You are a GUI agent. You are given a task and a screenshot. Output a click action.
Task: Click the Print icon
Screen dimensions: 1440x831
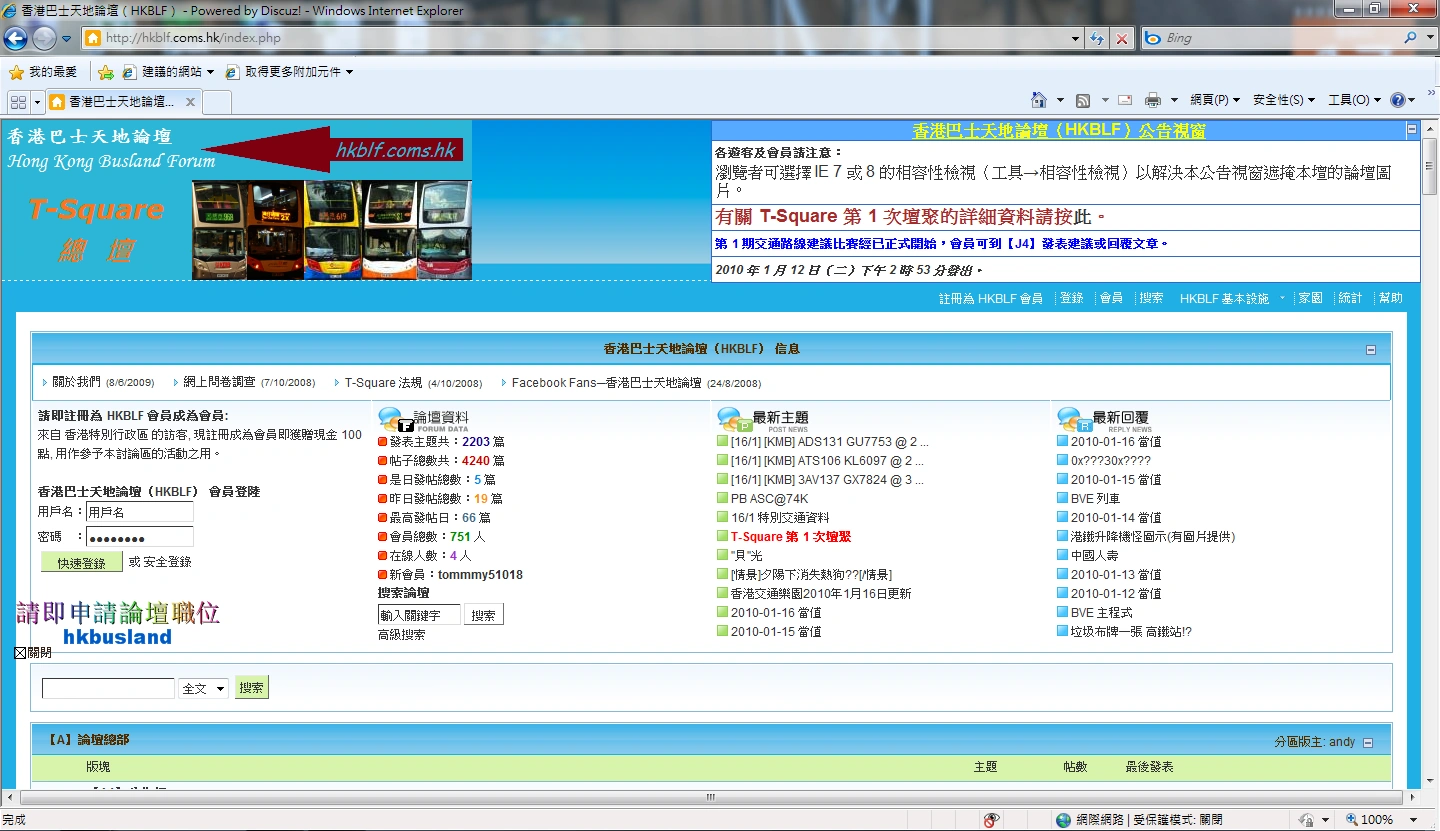1153,100
